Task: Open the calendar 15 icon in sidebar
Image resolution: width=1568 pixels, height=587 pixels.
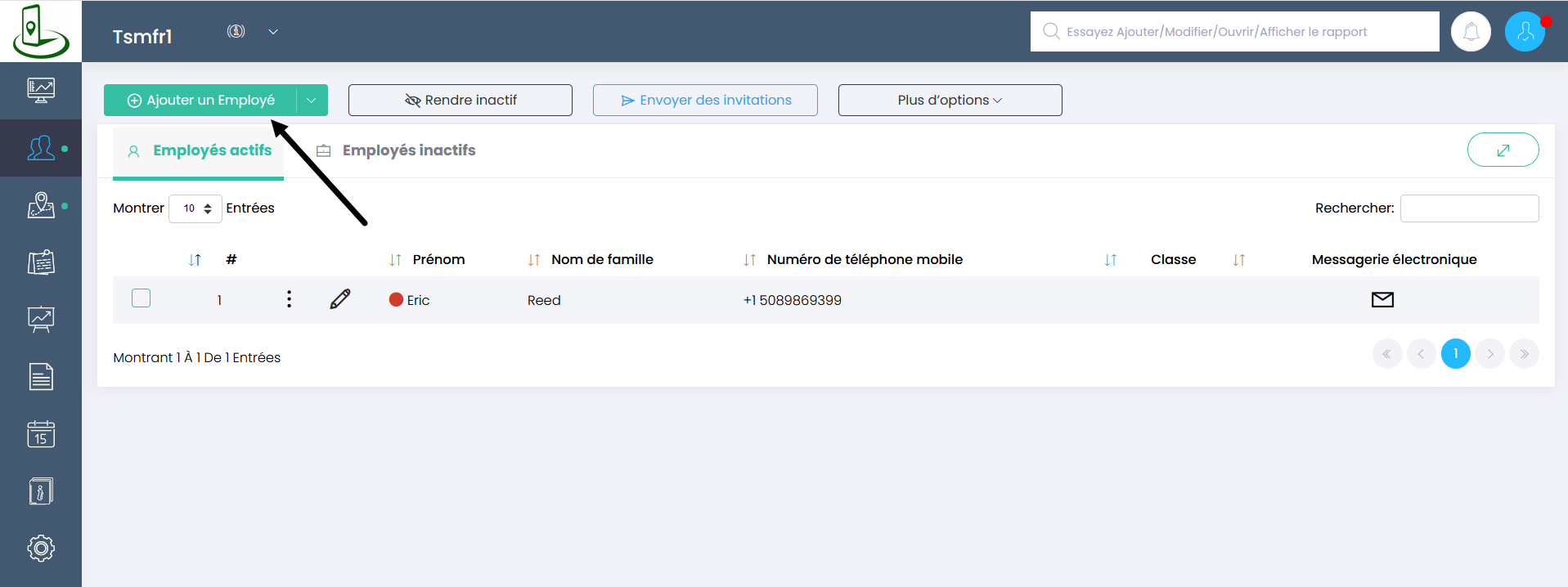Action: point(41,434)
